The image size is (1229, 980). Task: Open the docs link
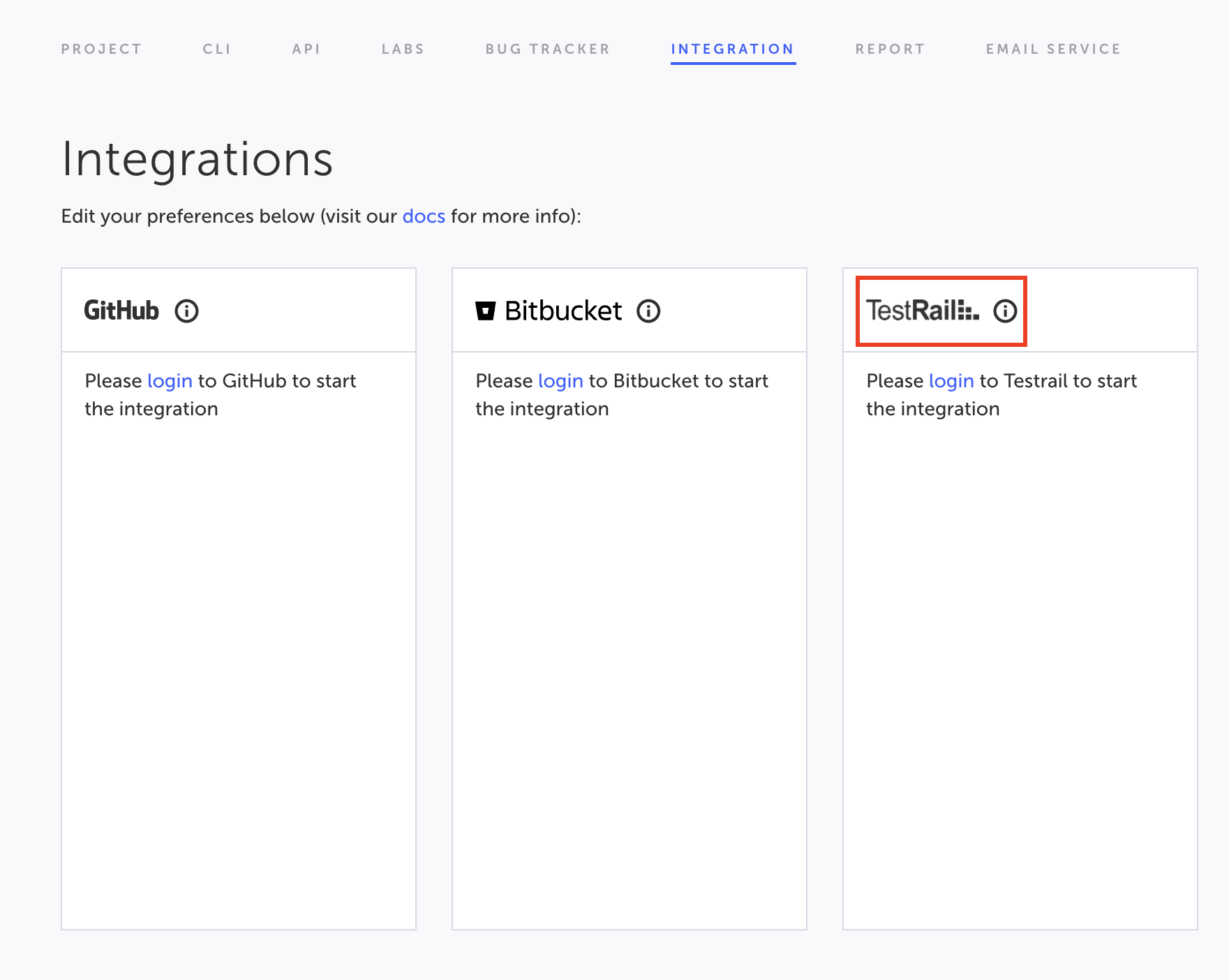click(x=424, y=216)
